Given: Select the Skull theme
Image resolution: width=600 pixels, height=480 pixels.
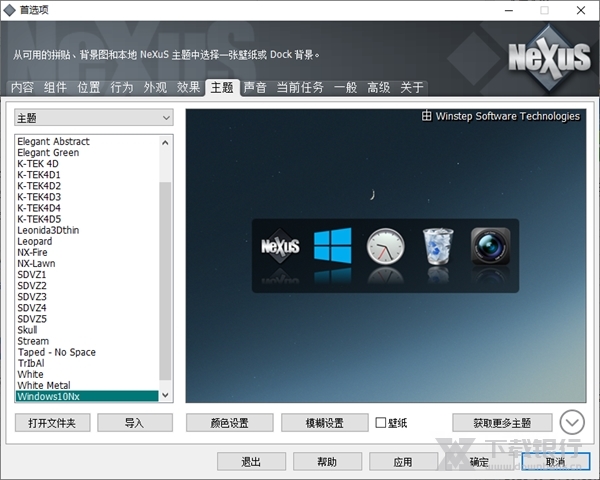Looking at the screenshot, I should point(87,330).
